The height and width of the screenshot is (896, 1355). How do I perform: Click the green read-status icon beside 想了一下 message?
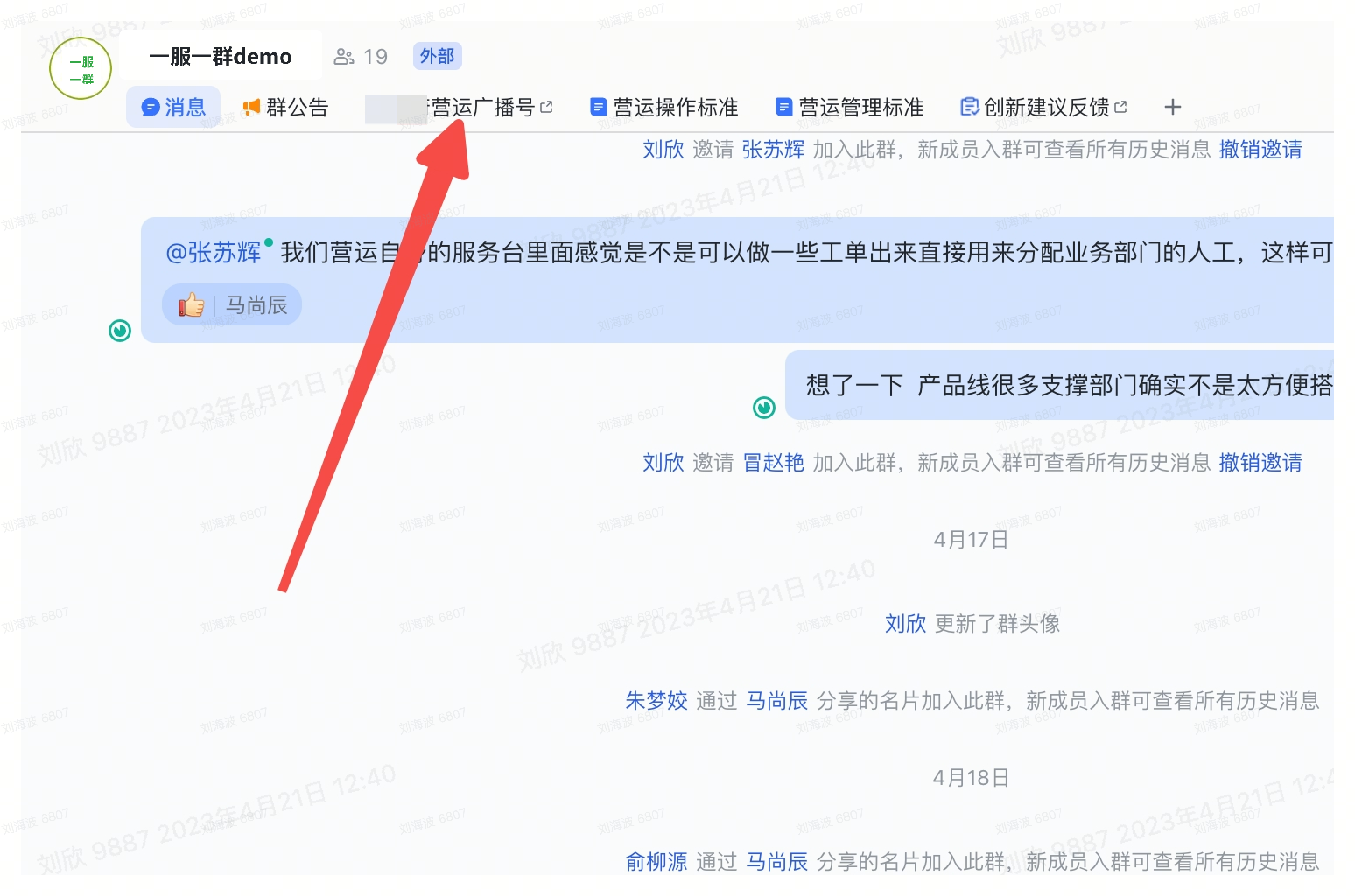pyautogui.click(x=765, y=408)
